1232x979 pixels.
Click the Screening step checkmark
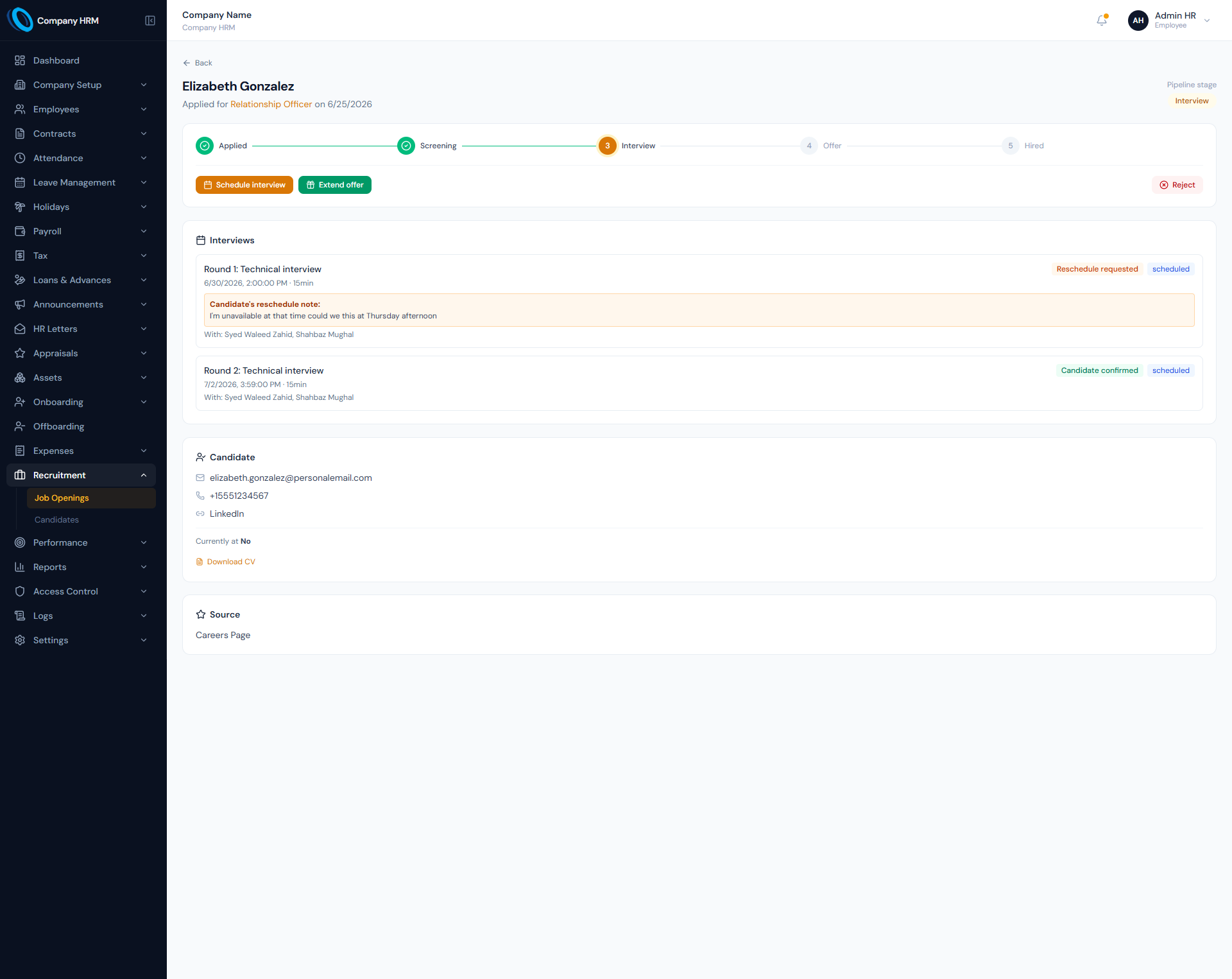click(406, 146)
